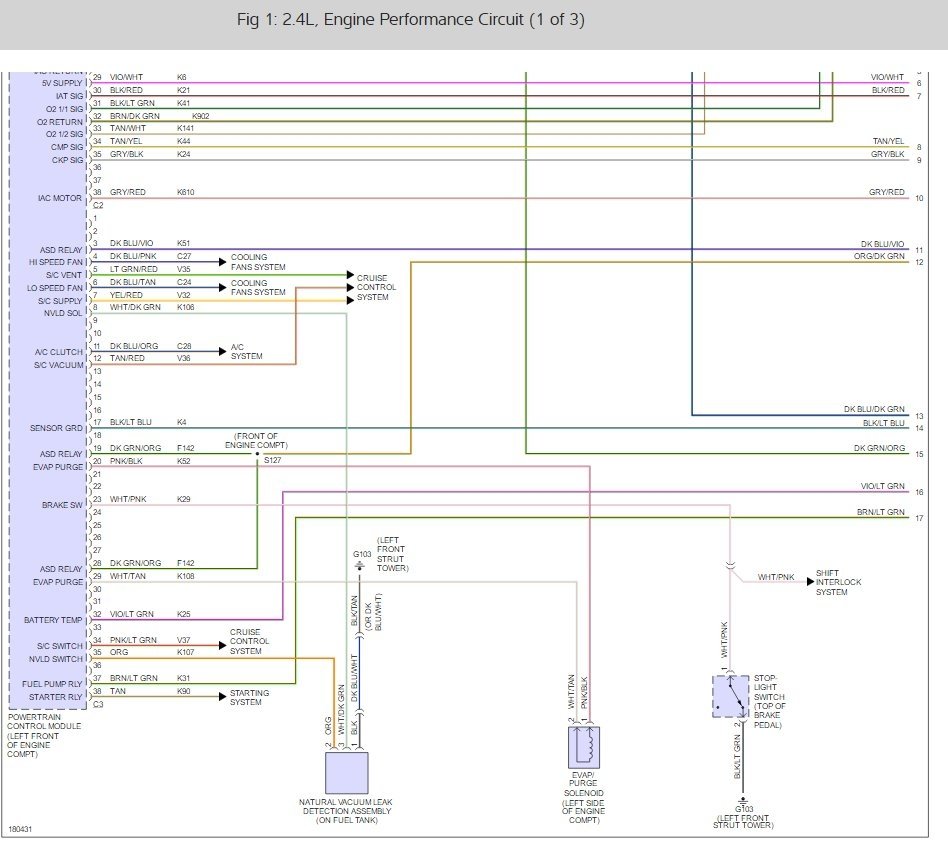Click the IAT SIG pin label
Screen dimensions: 948x856
pos(70,96)
